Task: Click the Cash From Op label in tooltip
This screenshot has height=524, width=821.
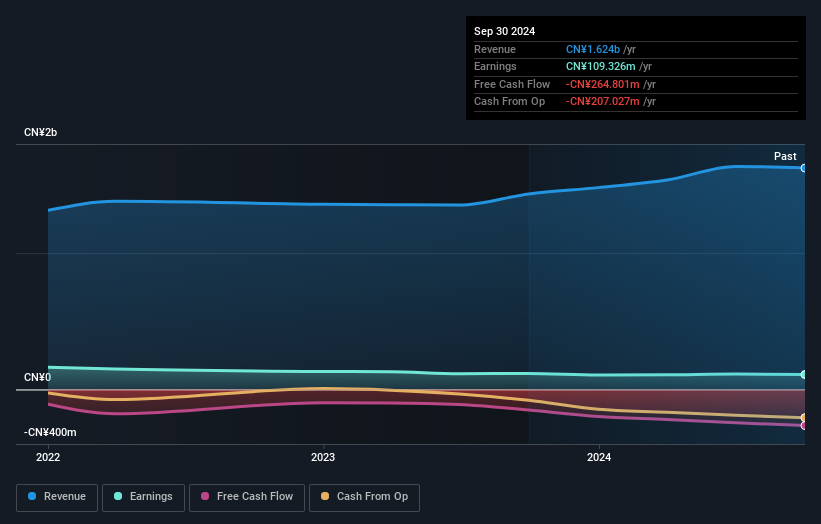Action: (x=509, y=102)
